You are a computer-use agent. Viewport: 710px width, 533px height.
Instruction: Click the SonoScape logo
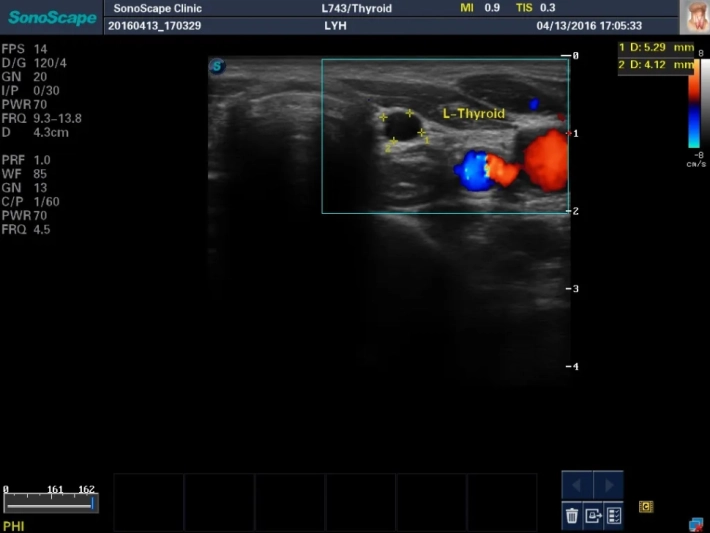(51, 17)
